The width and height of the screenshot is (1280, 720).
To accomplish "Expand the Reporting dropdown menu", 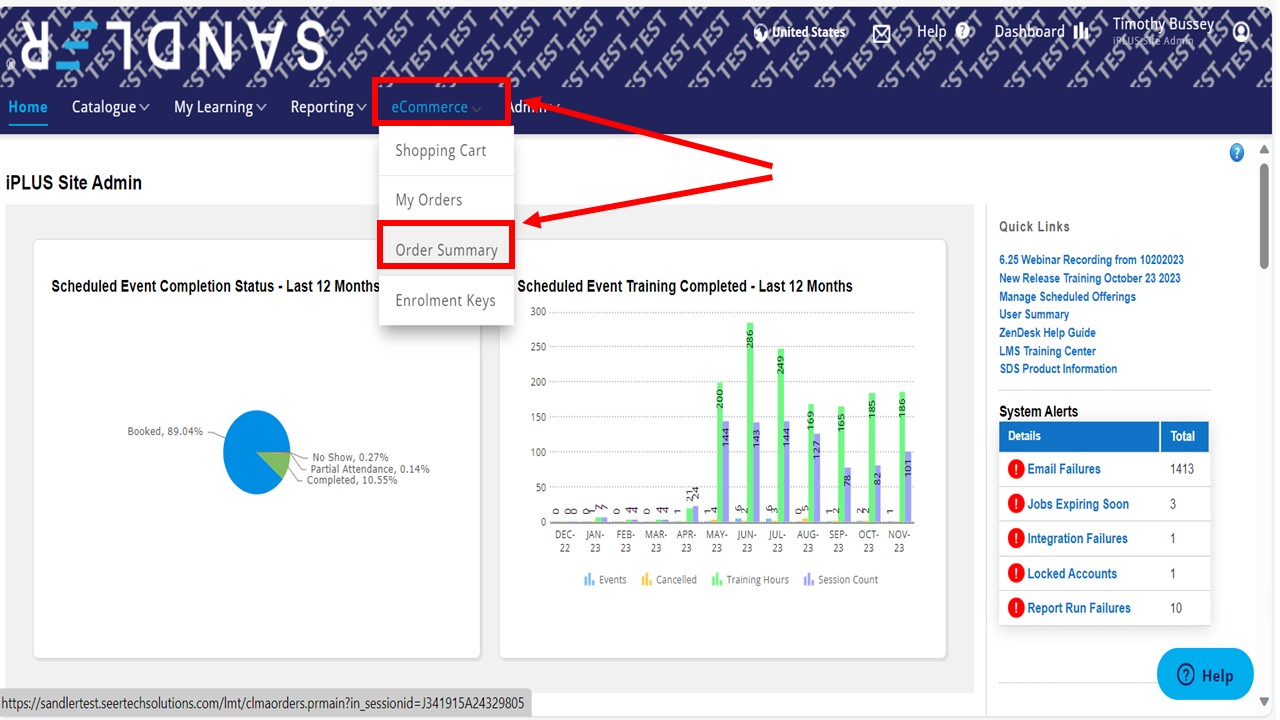I will (x=328, y=107).
